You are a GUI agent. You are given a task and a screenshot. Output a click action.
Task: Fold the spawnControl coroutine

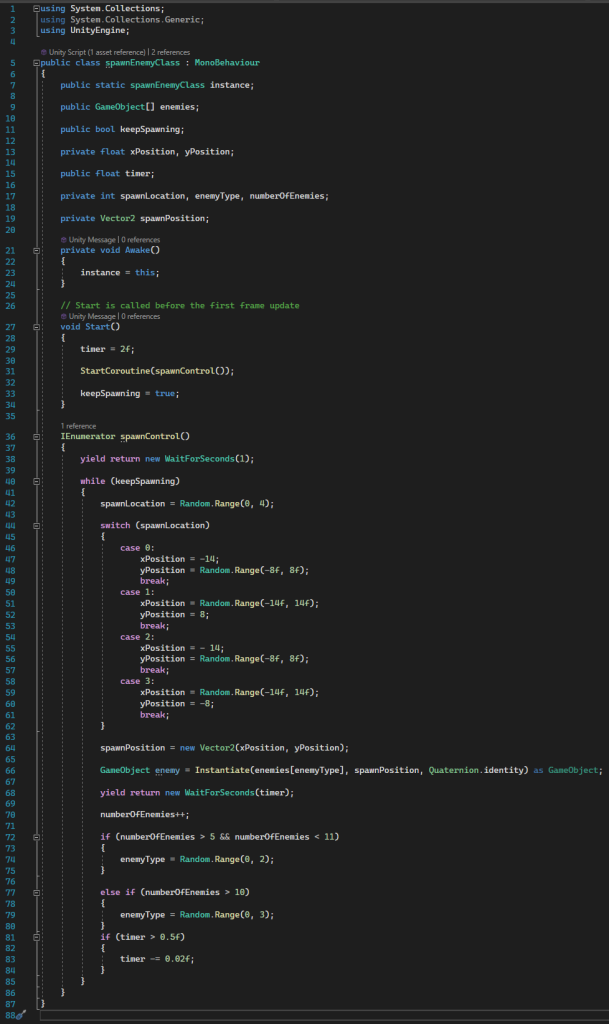[x=36, y=437]
